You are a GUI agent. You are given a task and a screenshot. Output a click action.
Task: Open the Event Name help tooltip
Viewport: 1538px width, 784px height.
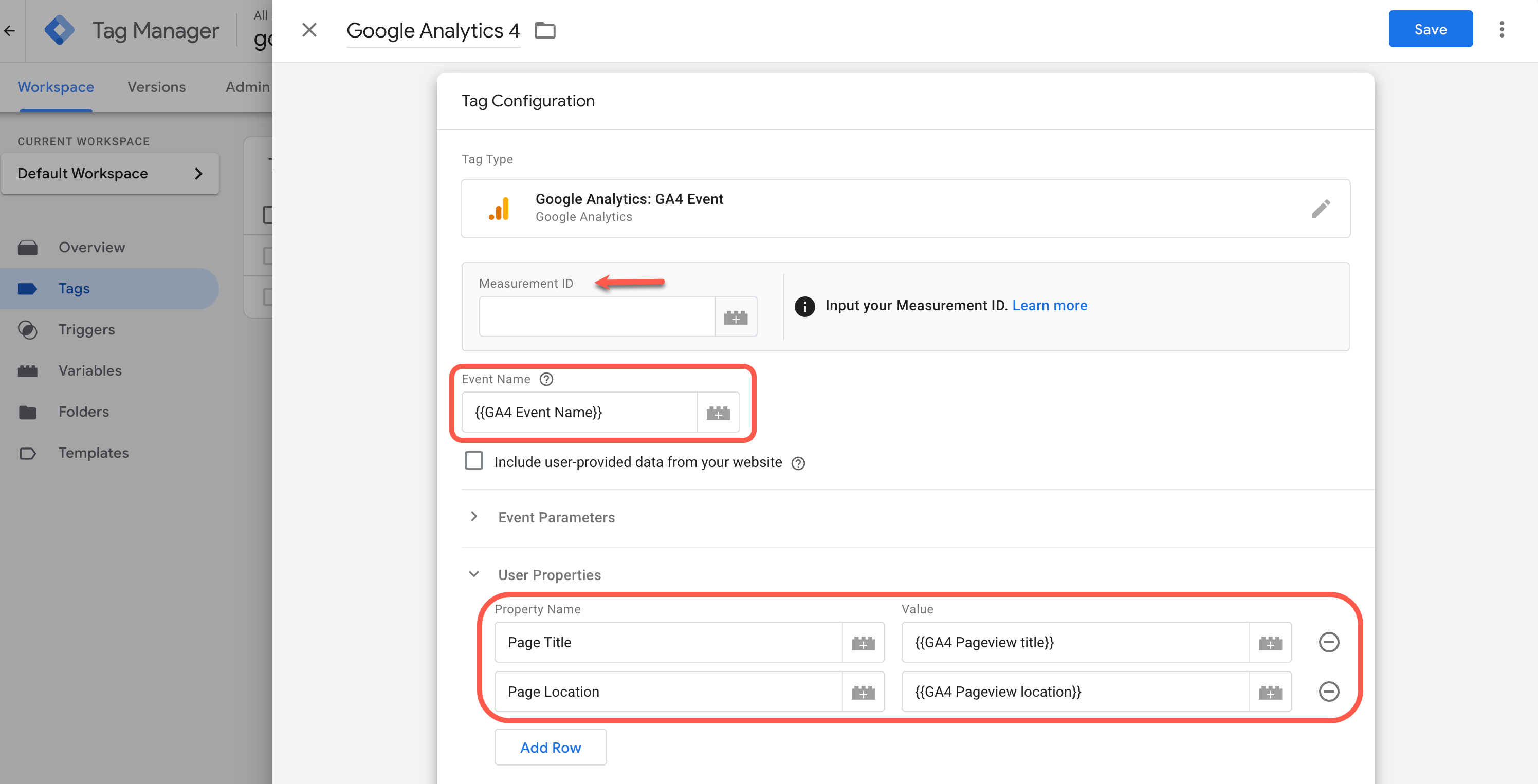tap(546, 379)
